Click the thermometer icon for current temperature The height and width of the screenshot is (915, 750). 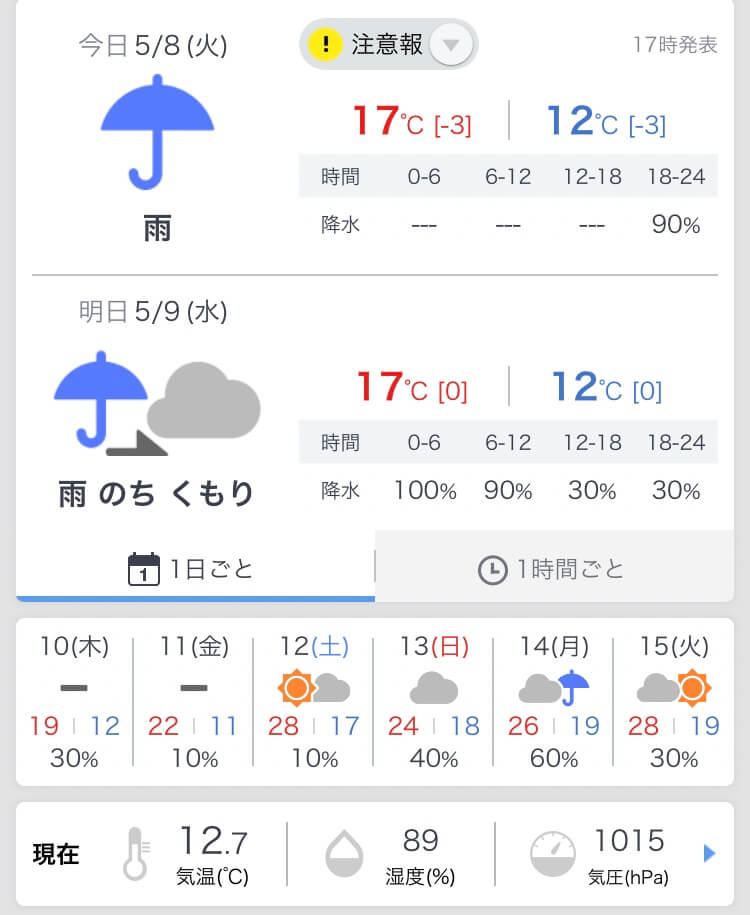[x=135, y=853]
